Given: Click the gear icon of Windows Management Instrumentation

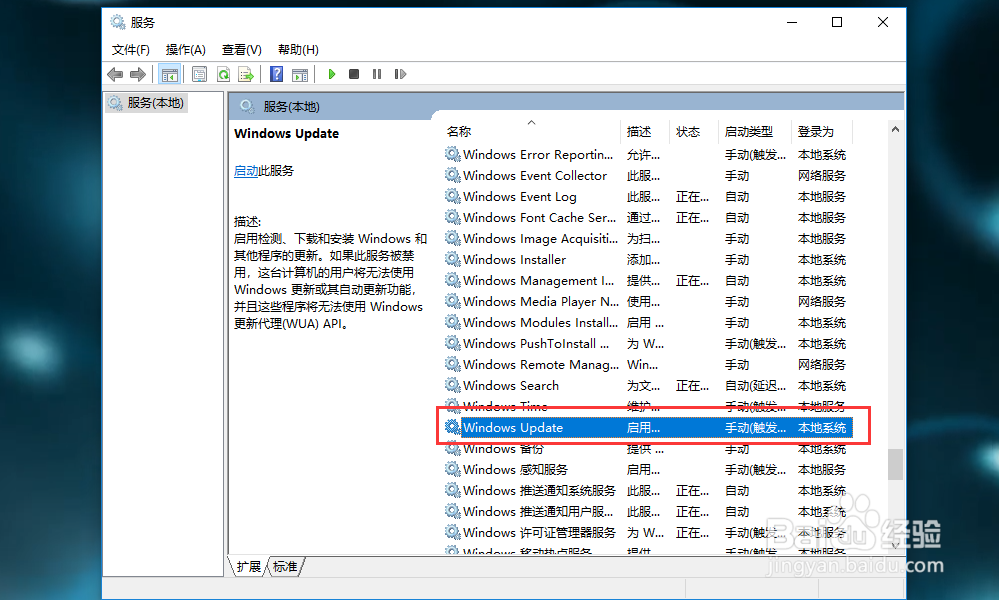Looking at the screenshot, I should 452,280.
